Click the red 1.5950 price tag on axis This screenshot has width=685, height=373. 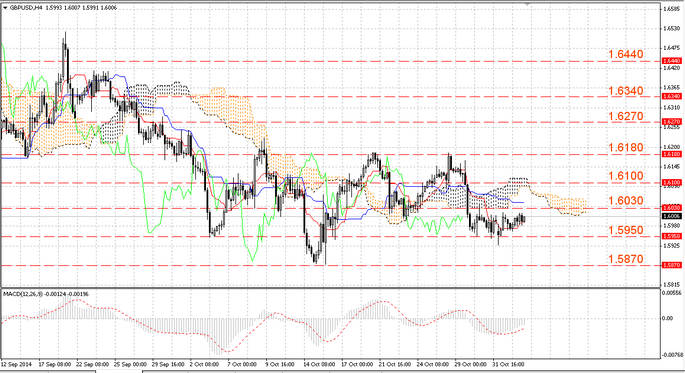point(672,236)
